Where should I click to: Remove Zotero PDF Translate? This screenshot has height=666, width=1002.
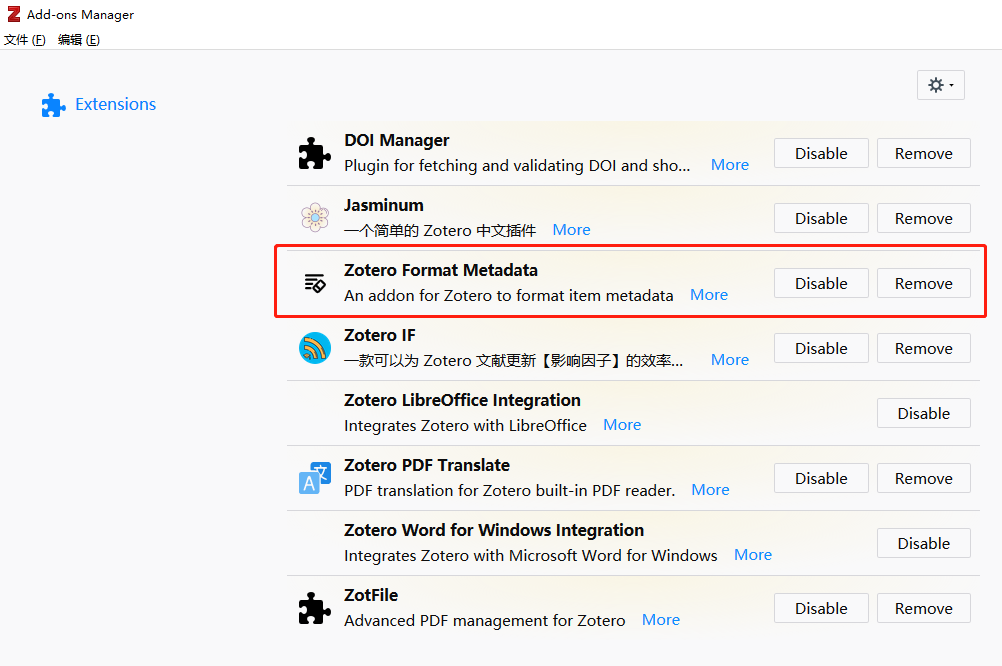click(x=923, y=479)
